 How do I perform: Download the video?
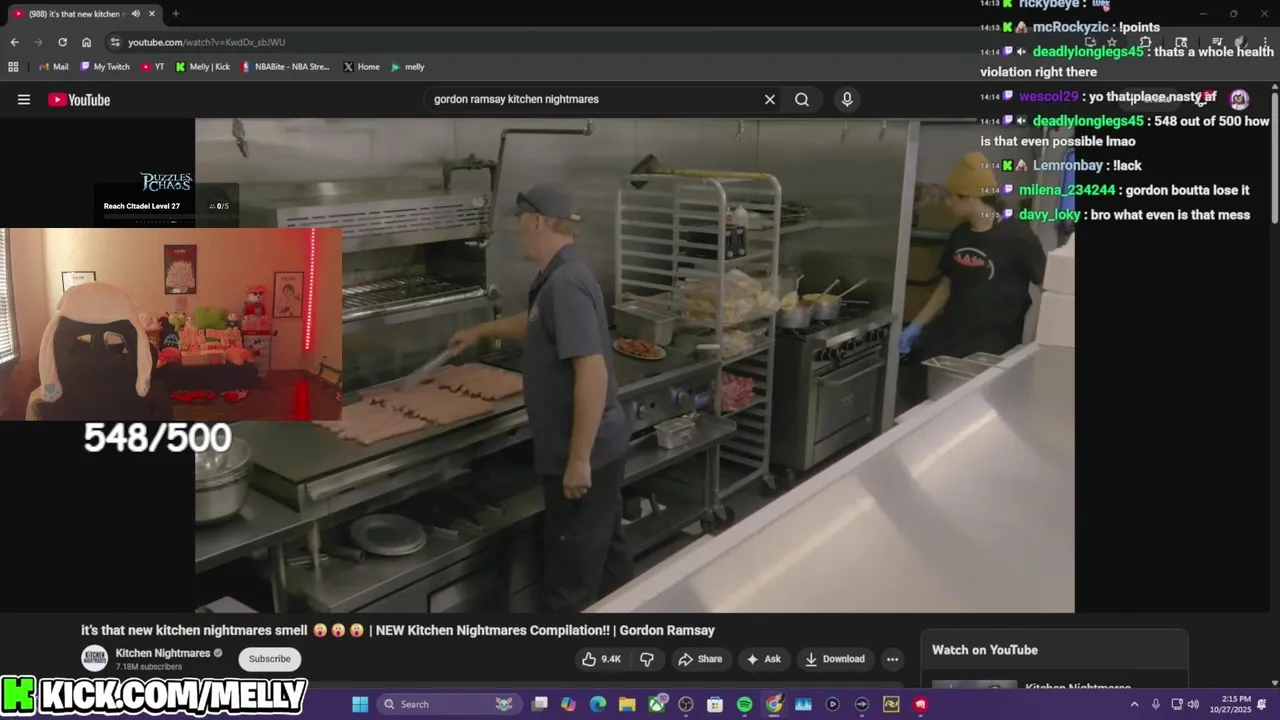pos(835,659)
